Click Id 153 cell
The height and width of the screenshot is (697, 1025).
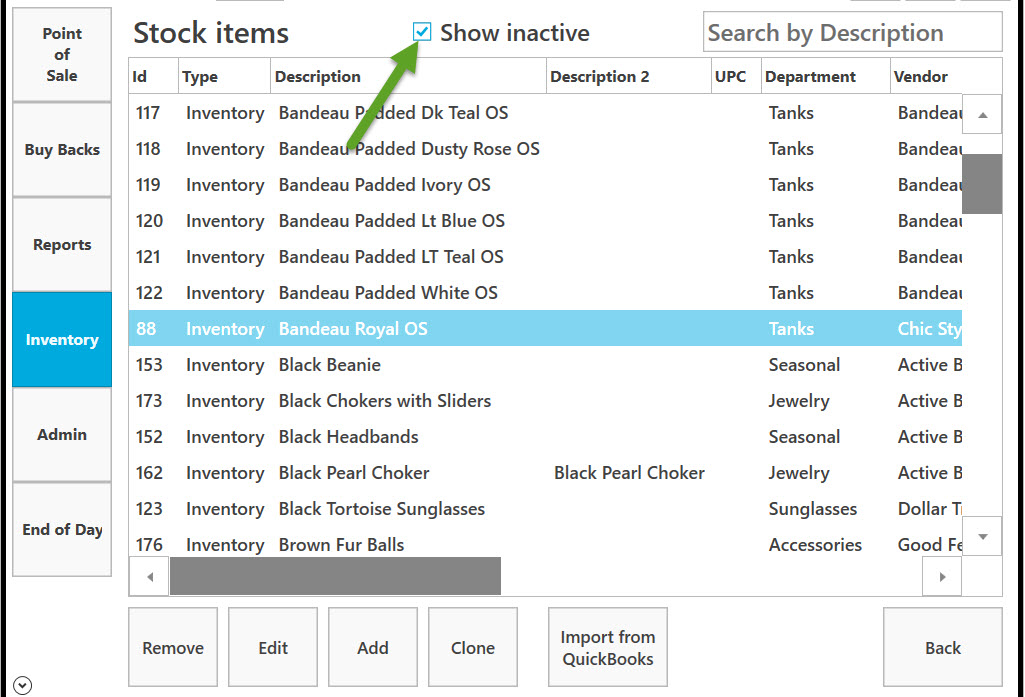149,365
